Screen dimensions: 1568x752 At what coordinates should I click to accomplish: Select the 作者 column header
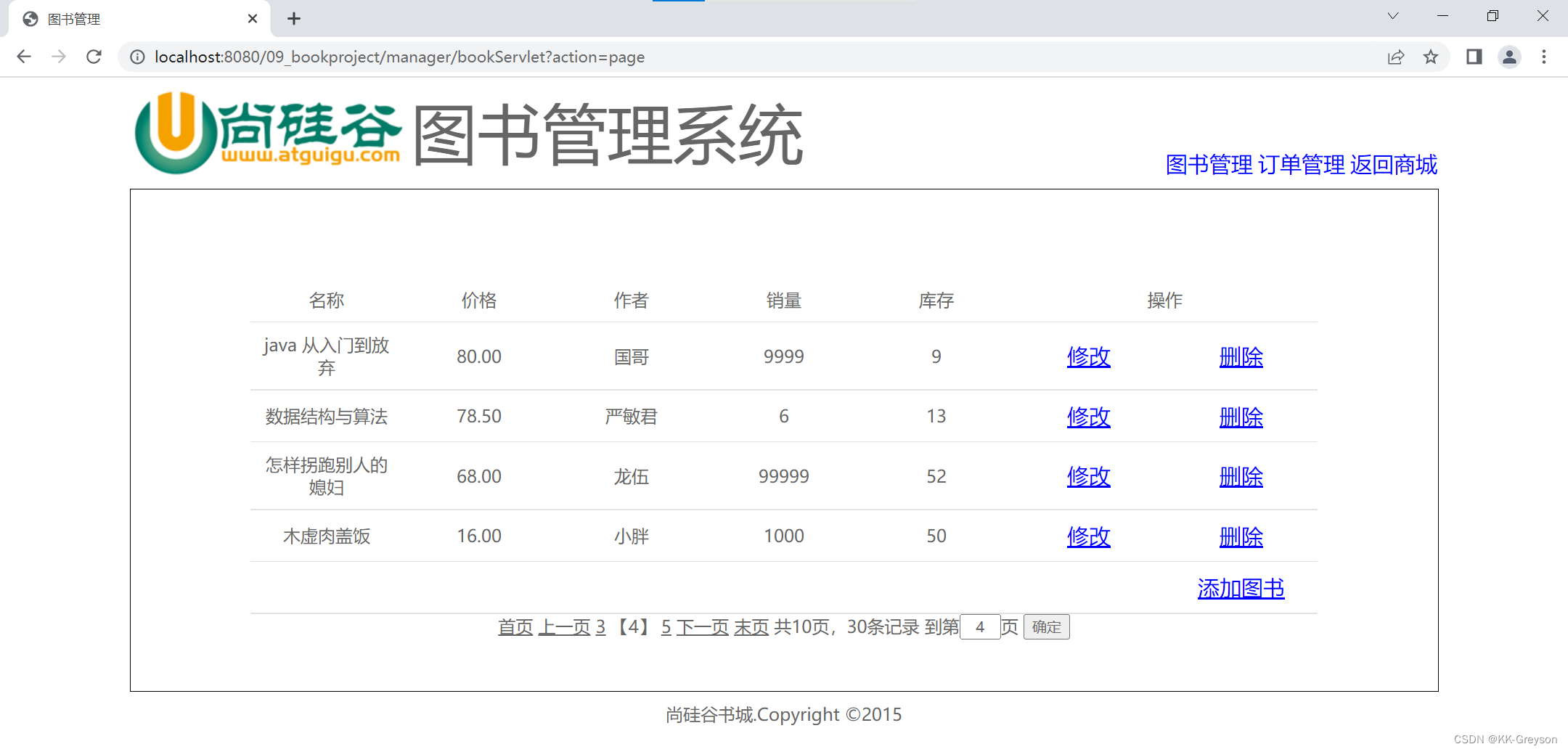click(x=632, y=300)
